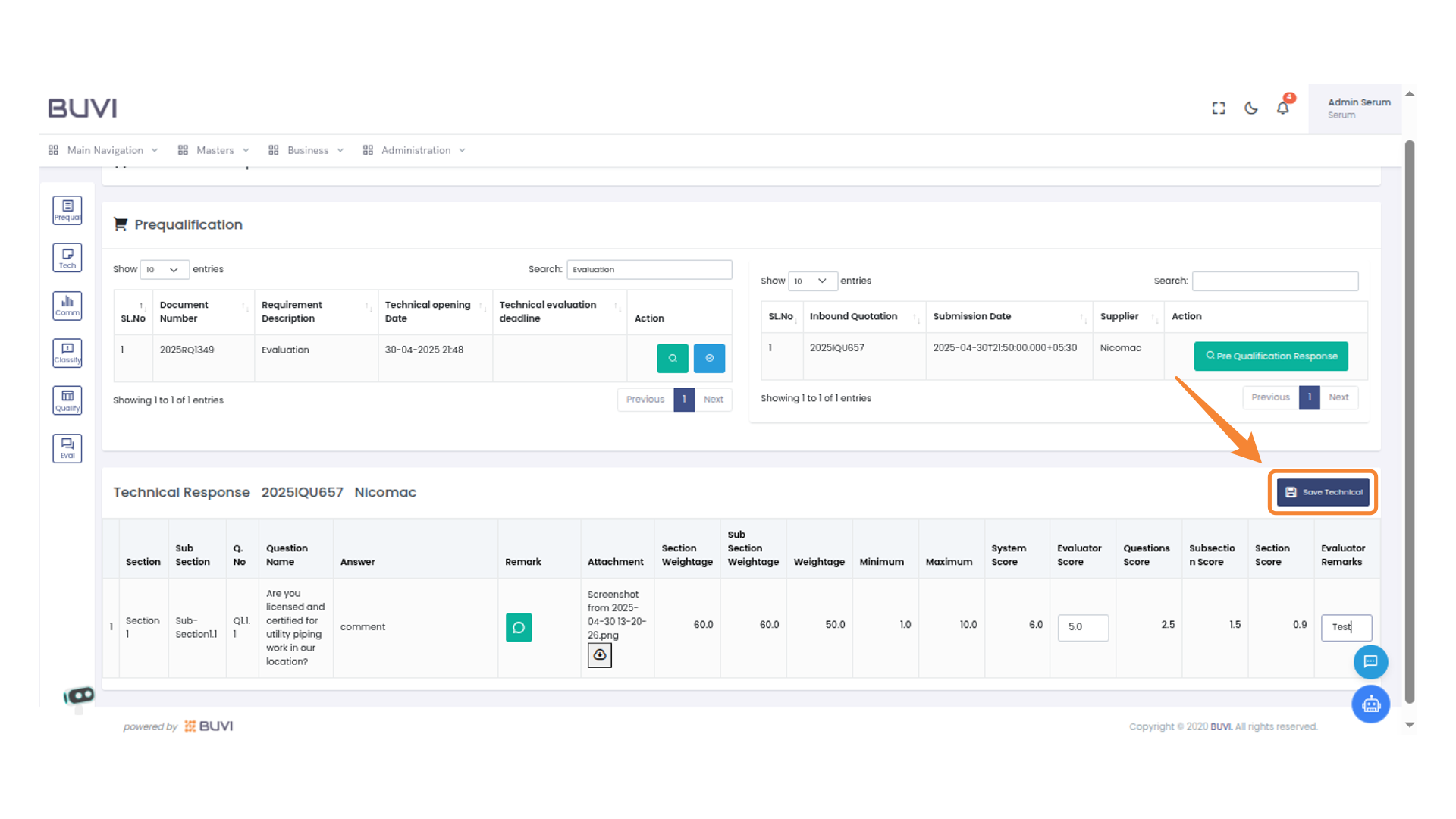The height and width of the screenshot is (819, 1456).
Task: Download the screenshot attachment
Action: tap(599, 655)
